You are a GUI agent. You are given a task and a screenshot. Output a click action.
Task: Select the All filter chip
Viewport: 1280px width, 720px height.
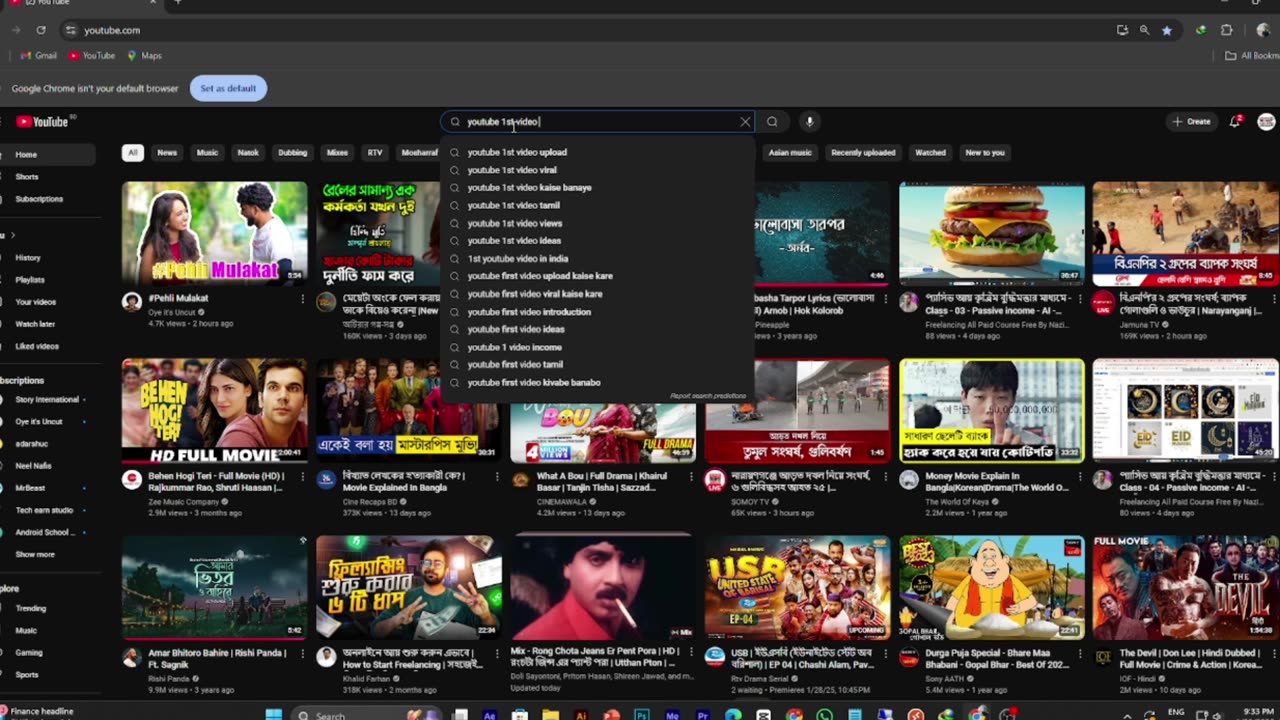pyautogui.click(x=133, y=153)
